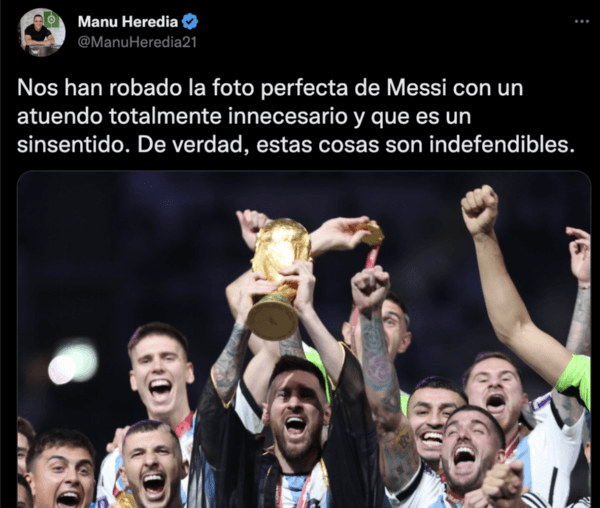This screenshot has width=600, height=508.
Task: Open the tweet's three-dots more menu
Action: point(582,22)
